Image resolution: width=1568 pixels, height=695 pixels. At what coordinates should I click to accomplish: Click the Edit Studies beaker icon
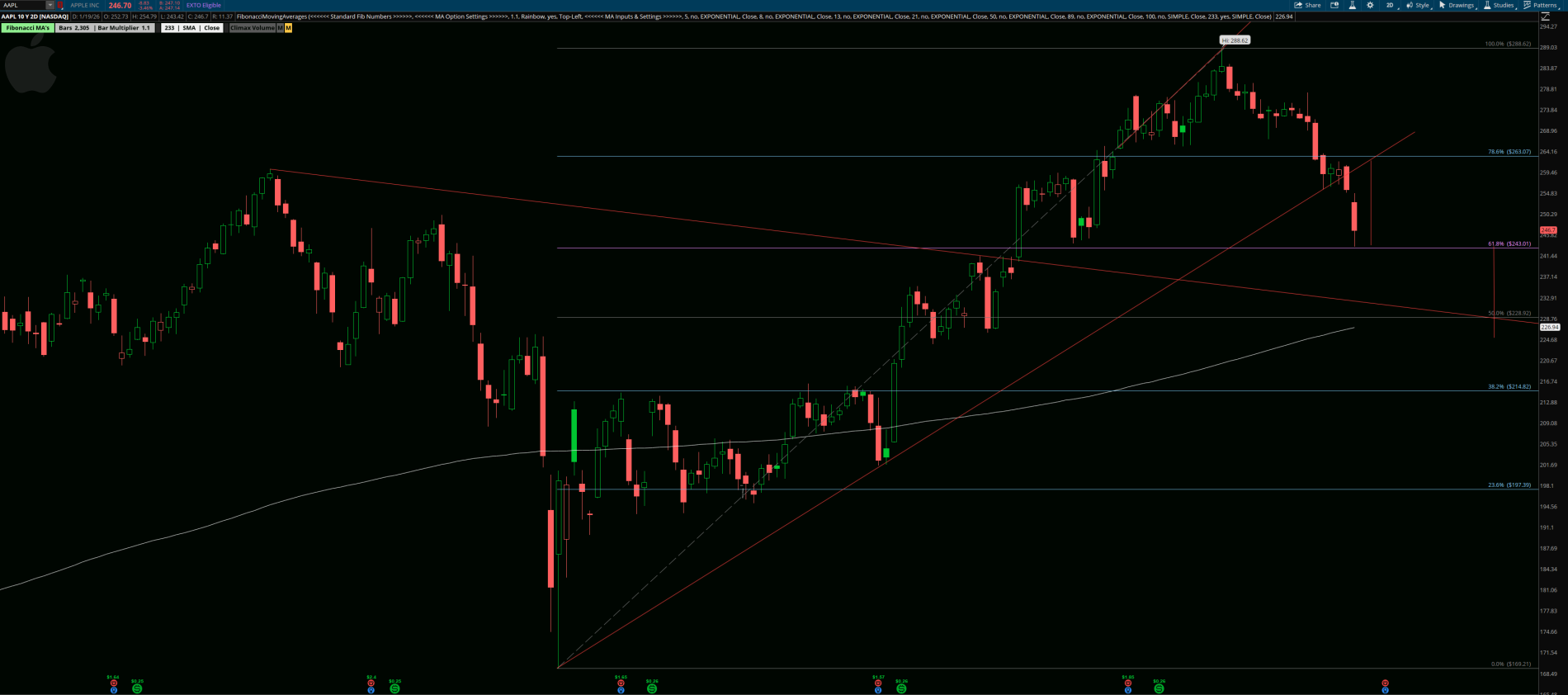tap(1352, 5)
